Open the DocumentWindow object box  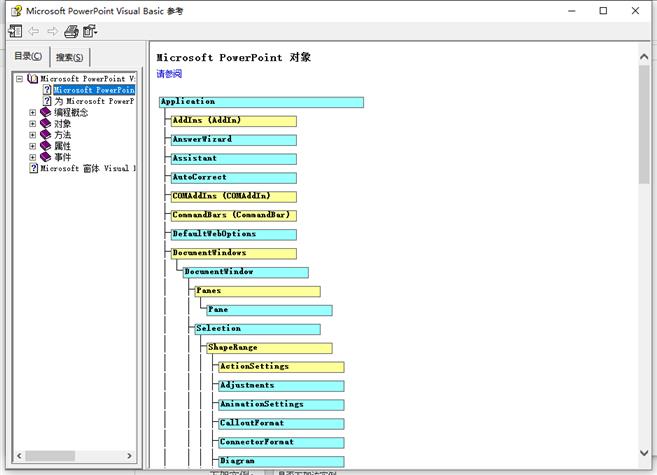click(x=246, y=272)
